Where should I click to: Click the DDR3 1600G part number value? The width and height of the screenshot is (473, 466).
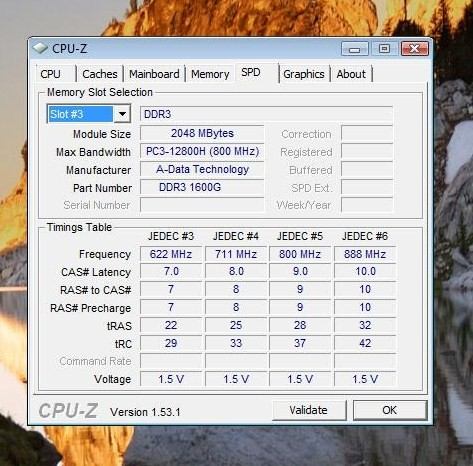point(202,187)
